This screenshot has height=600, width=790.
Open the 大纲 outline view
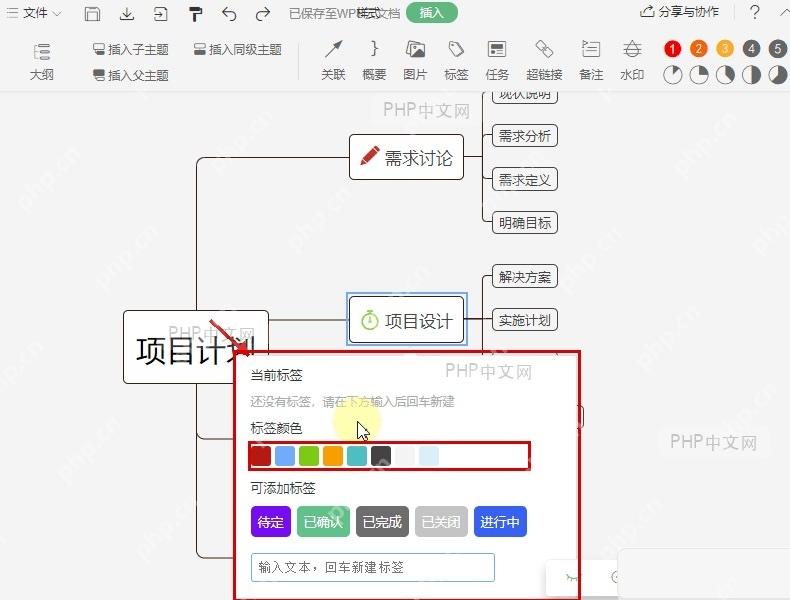pyautogui.click(x=42, y=62)
